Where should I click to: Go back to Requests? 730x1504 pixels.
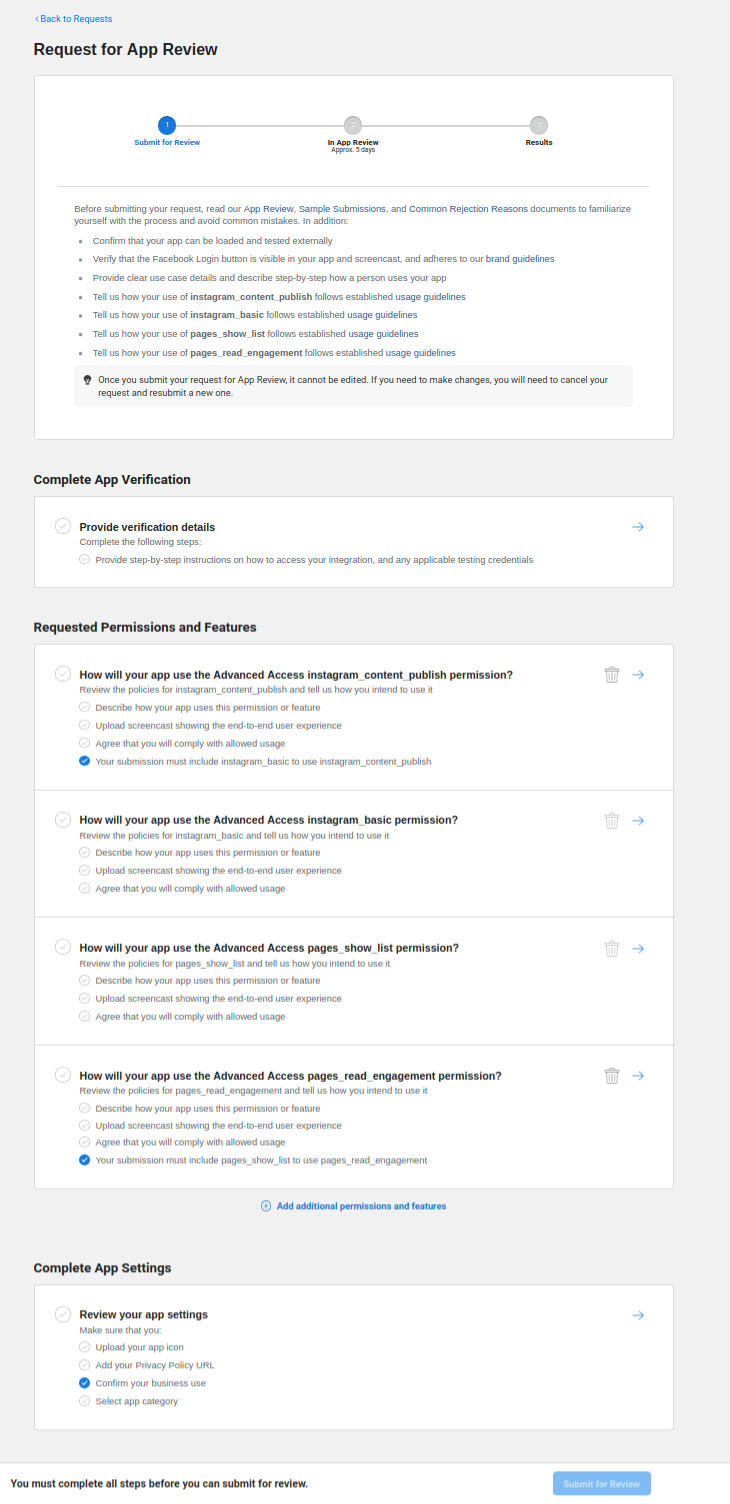[72, 18]
